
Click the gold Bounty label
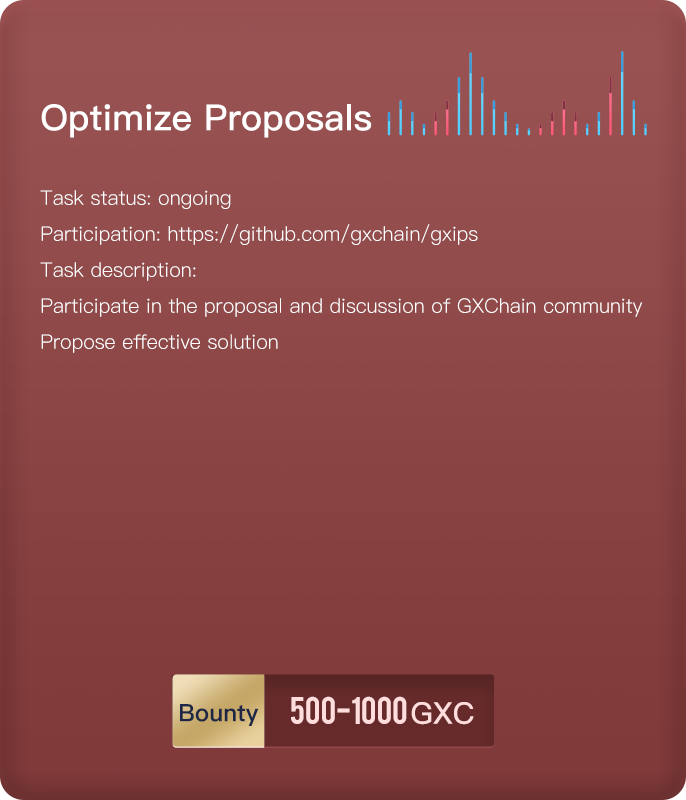(218, 711)
